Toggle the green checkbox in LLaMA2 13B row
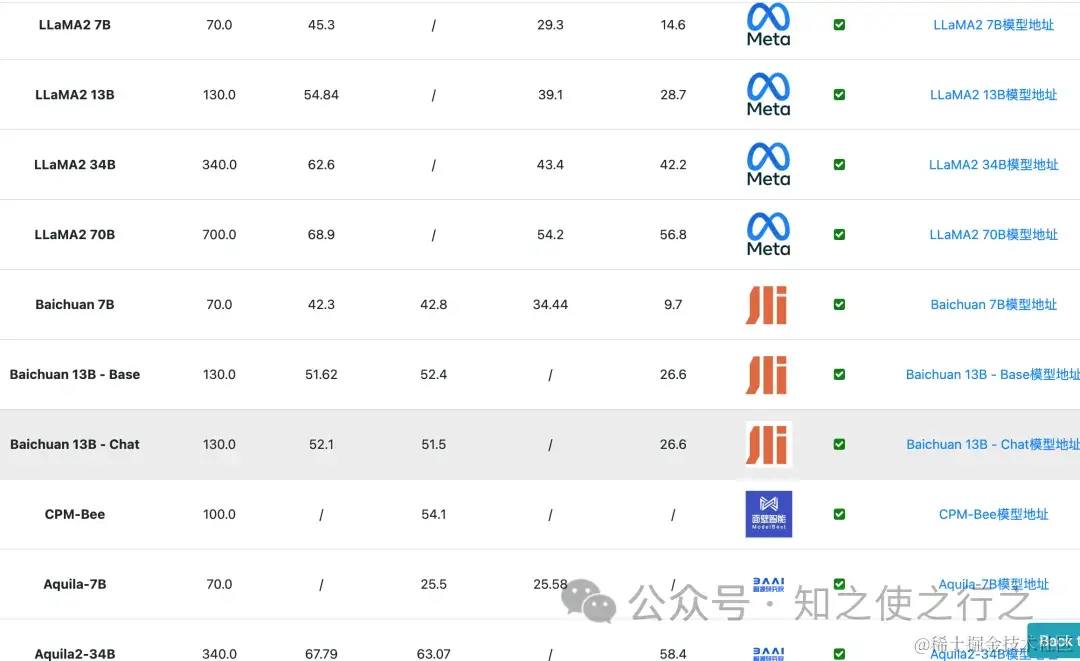1080x661 pixels. 839,94
